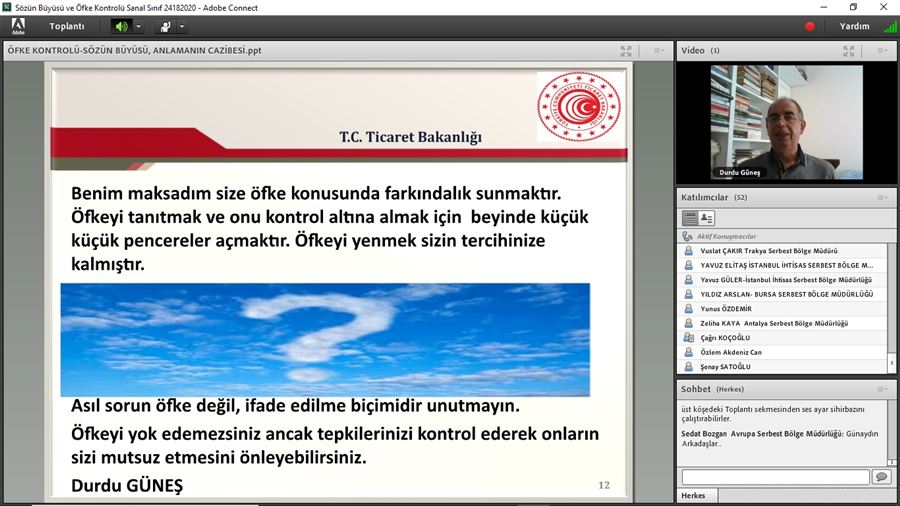Switch to participant status view

(x=707, y=218)
